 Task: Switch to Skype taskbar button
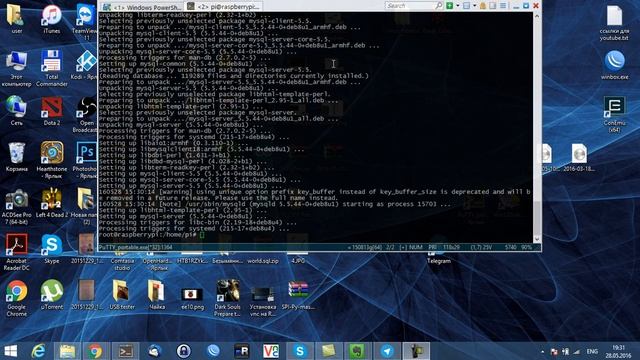coord(300,351)
